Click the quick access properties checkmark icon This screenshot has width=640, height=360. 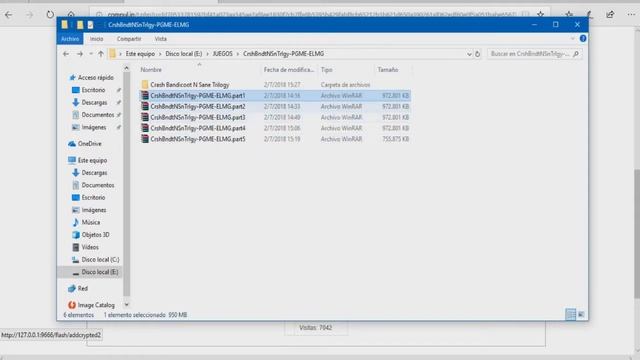(x=90, y=25)
